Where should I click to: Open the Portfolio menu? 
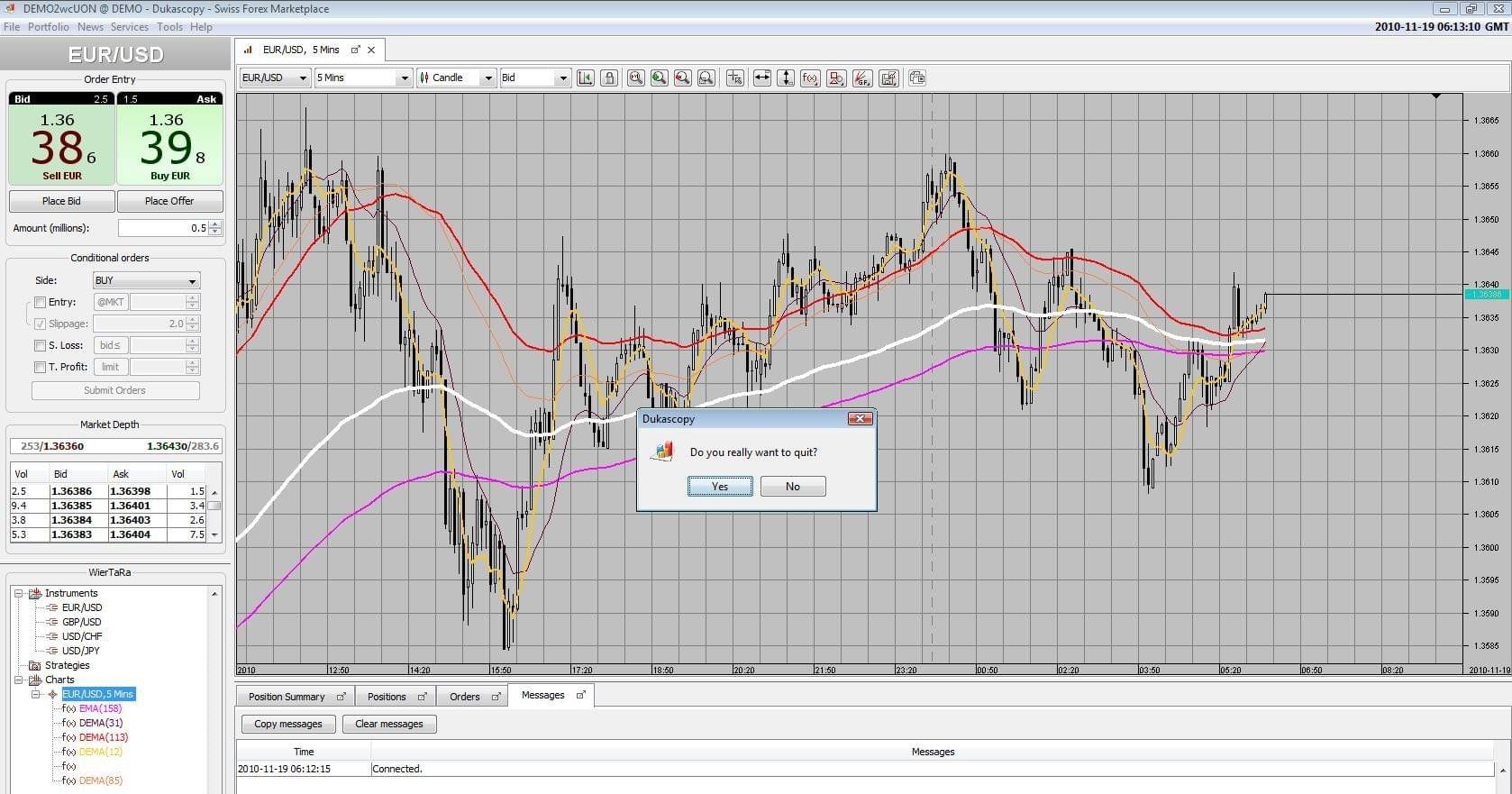[49, 27]
